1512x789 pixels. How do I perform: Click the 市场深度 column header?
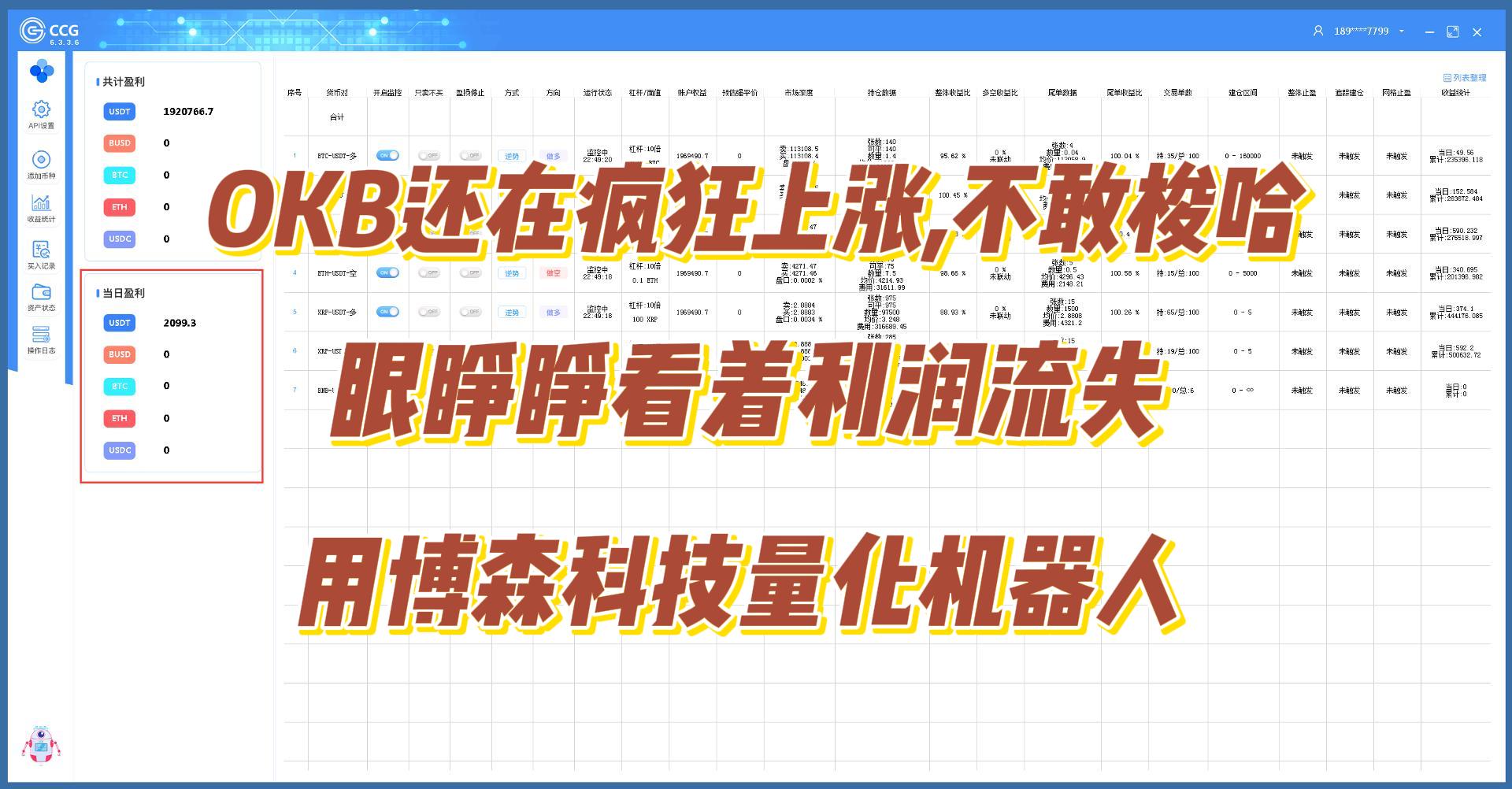[799, 93]
